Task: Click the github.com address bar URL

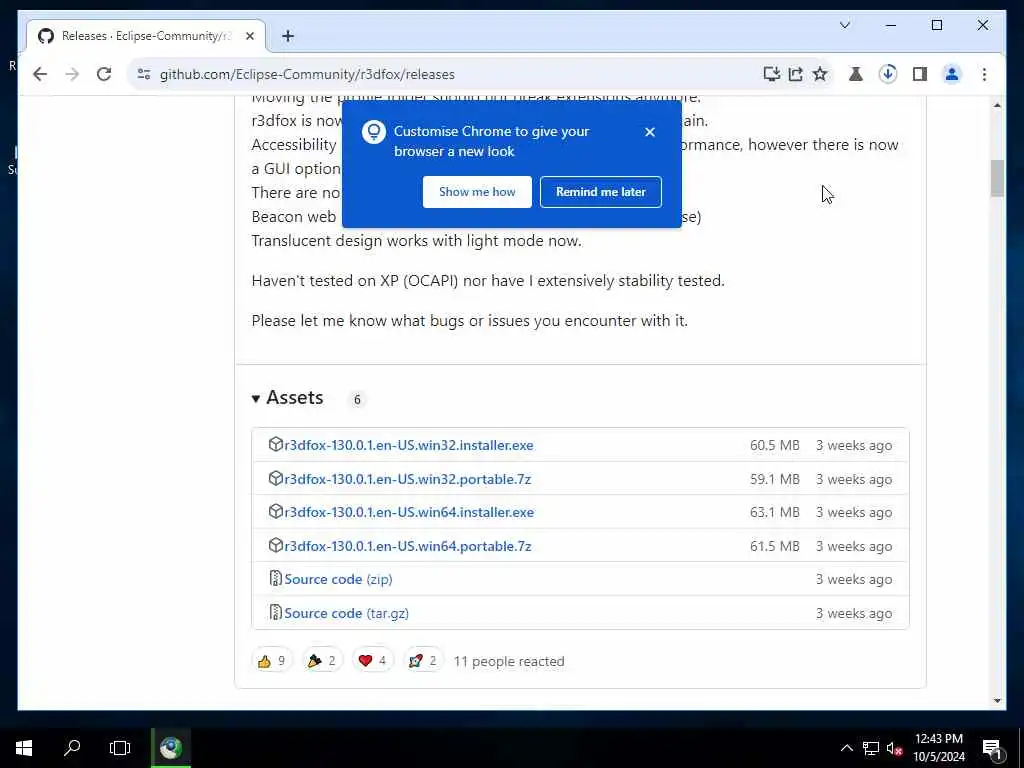Action: [x=307, y=74]
